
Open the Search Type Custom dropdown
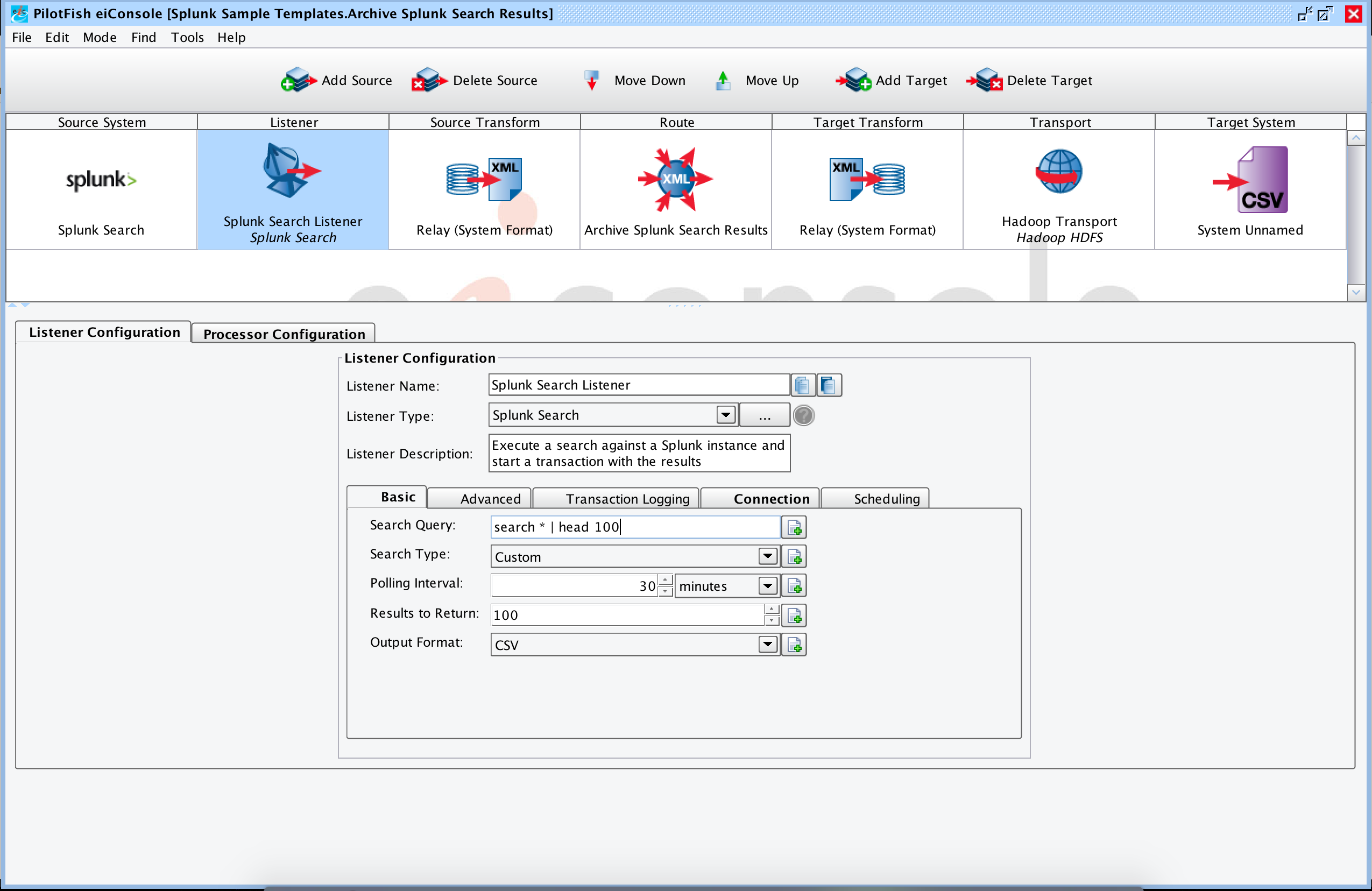pyautogui.click(x=768, y=557)
